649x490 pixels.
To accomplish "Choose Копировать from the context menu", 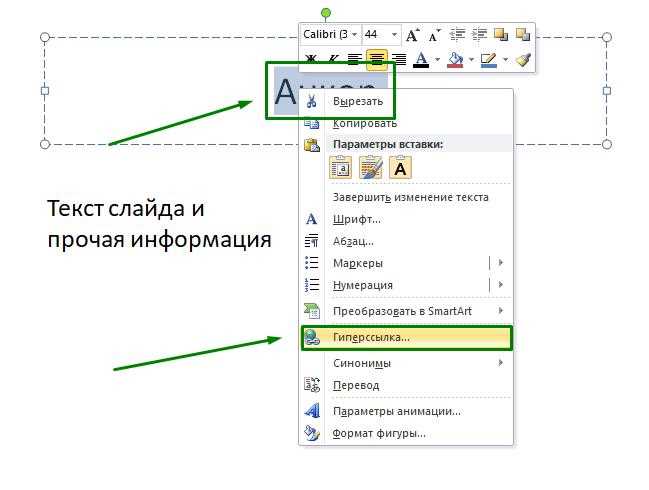I will coord(406,123).
